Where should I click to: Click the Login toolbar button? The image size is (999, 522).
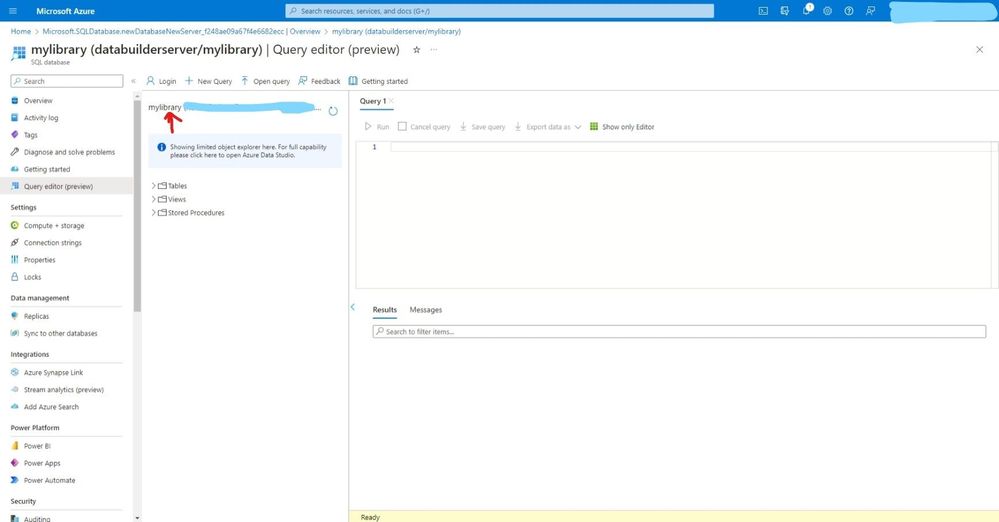[x=161, y=81]
